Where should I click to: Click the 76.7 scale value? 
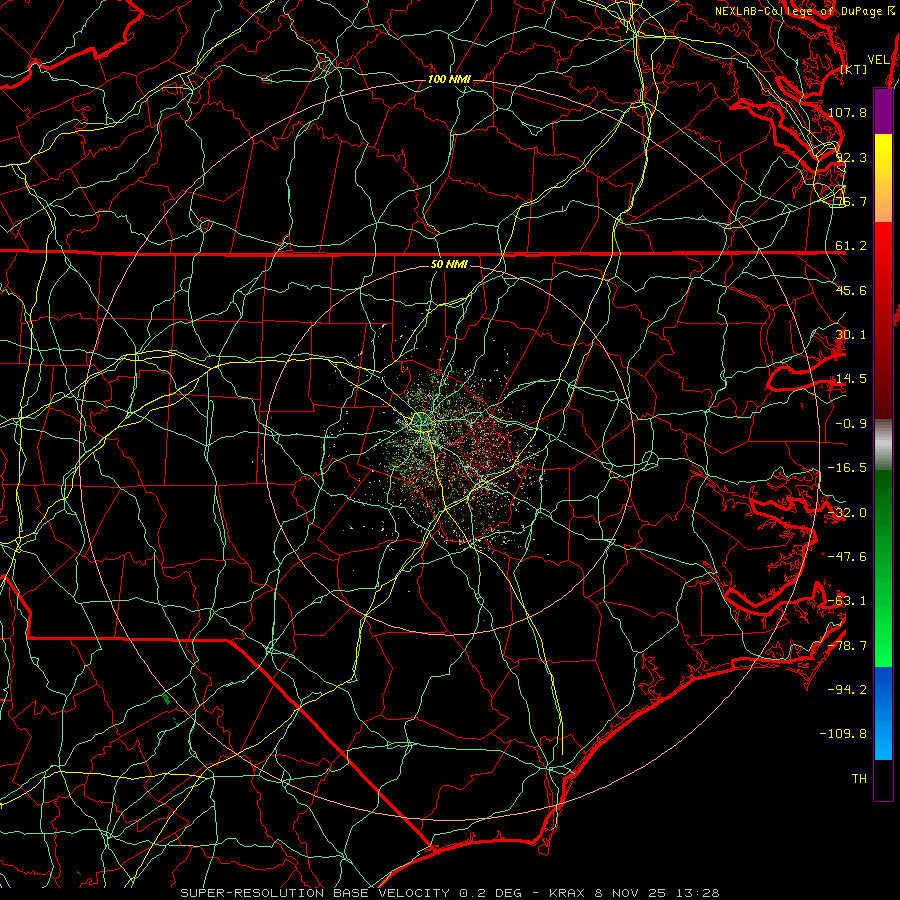point(851,201)
